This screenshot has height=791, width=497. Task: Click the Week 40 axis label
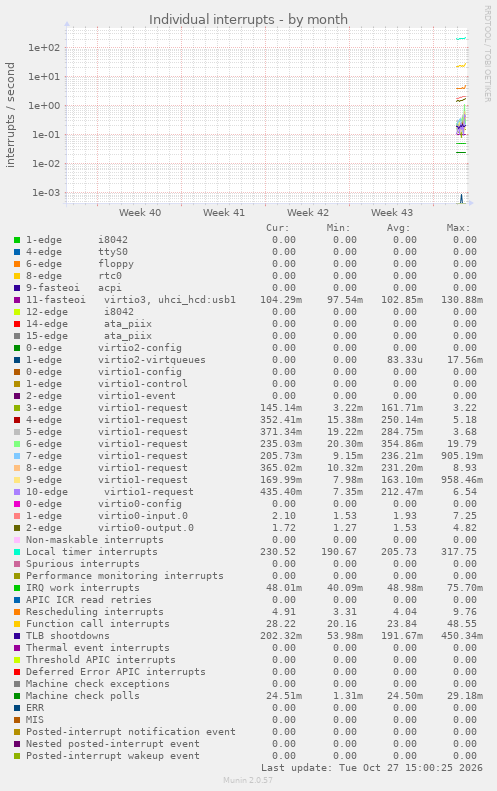click(x=140, y=213)
